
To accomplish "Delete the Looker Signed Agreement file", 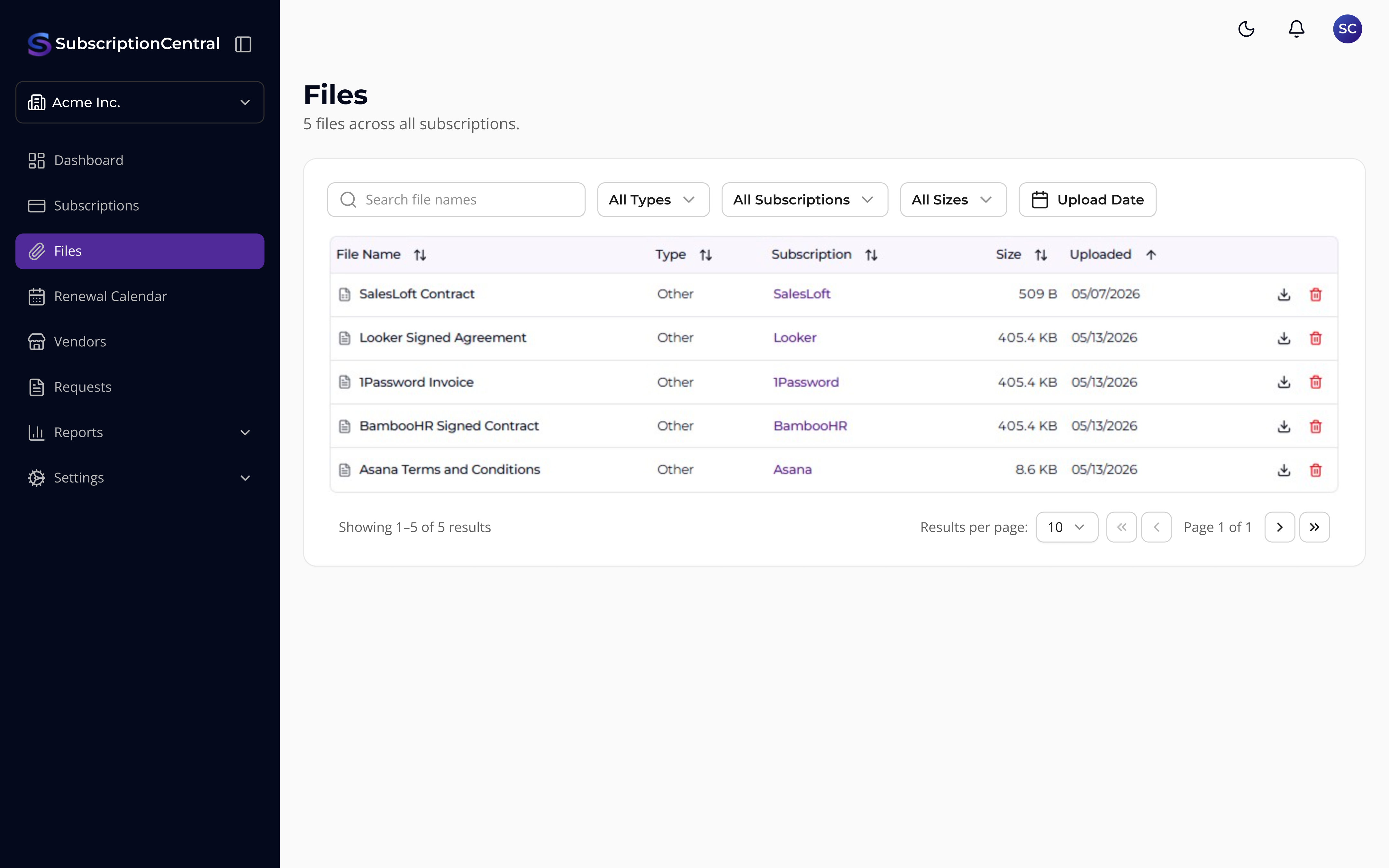I will pyautogui.click(x=1316, y=338).
